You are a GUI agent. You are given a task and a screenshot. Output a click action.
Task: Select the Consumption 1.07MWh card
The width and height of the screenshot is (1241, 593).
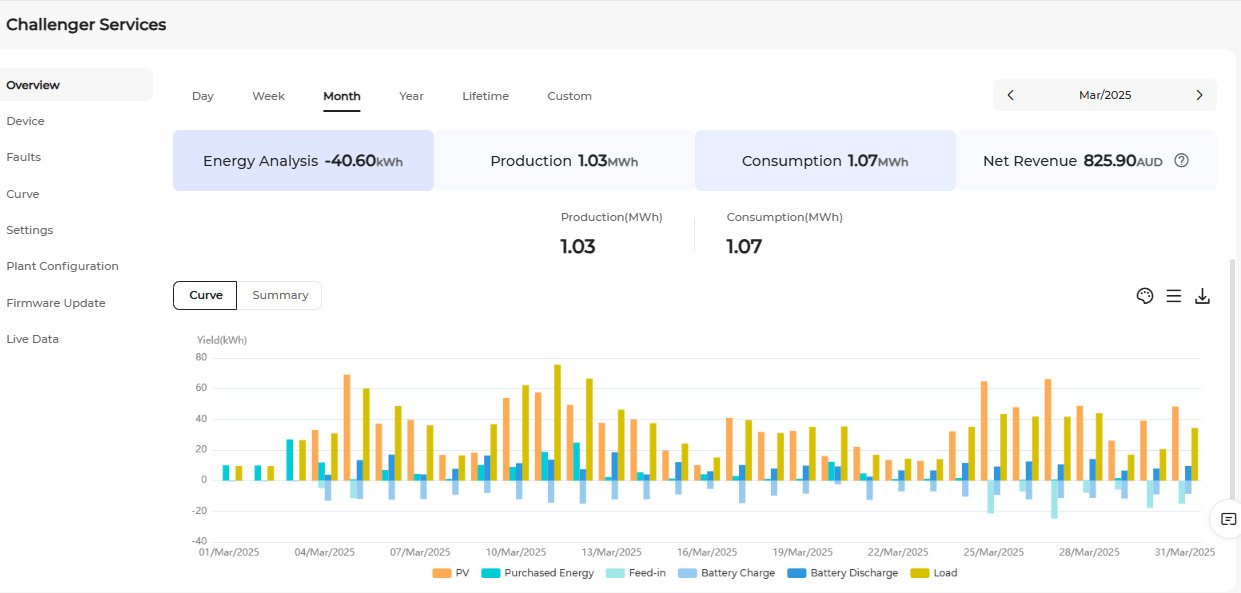825,160
